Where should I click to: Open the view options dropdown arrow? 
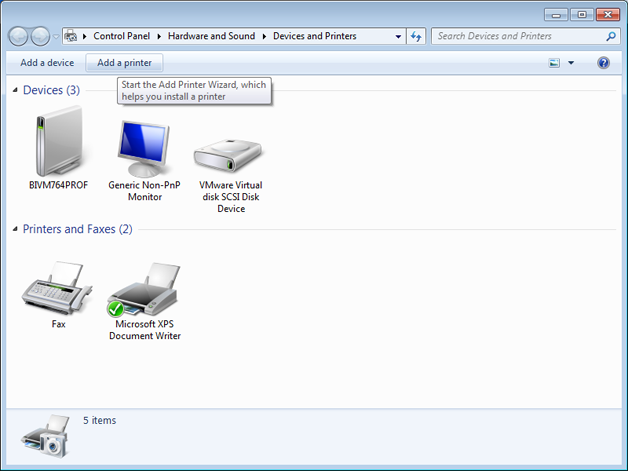click(x=571, y=63)
